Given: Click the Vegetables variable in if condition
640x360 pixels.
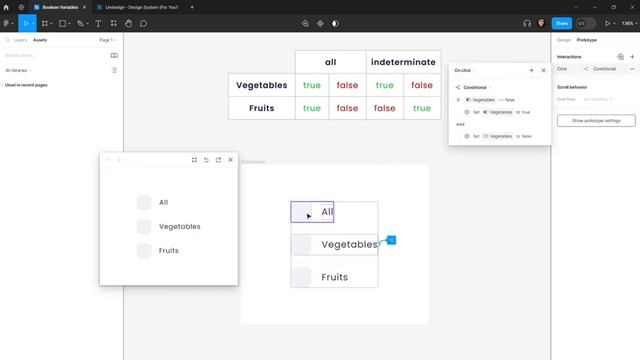Looking at the screenshot, I should pos(480,100).
